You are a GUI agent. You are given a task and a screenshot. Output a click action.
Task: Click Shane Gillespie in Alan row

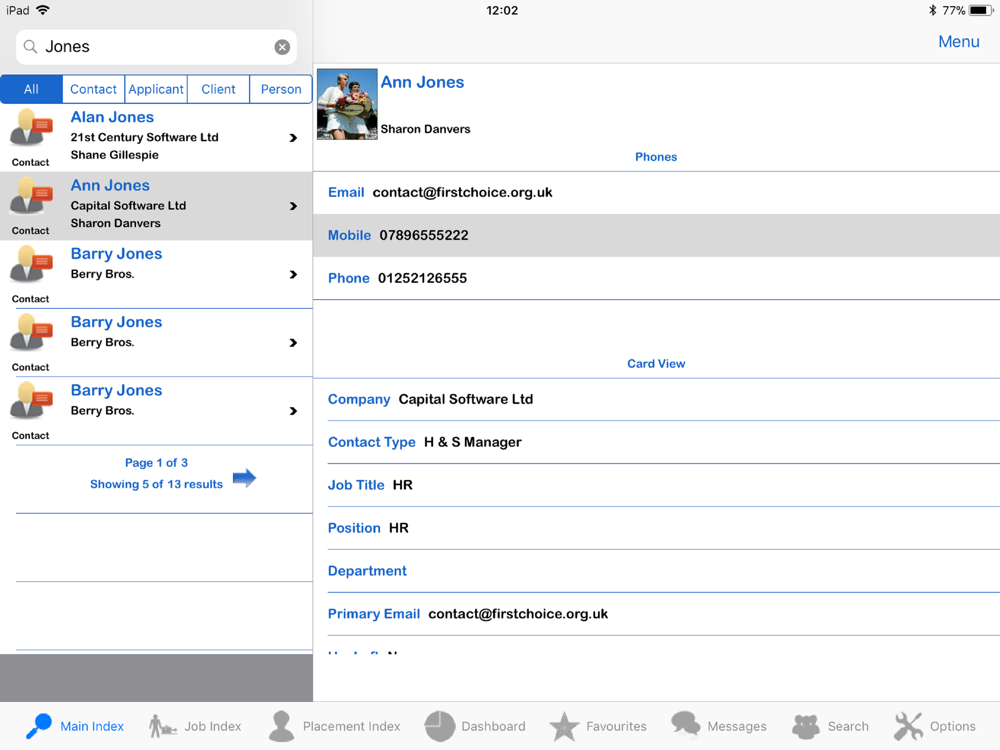[x=114, y=155]
